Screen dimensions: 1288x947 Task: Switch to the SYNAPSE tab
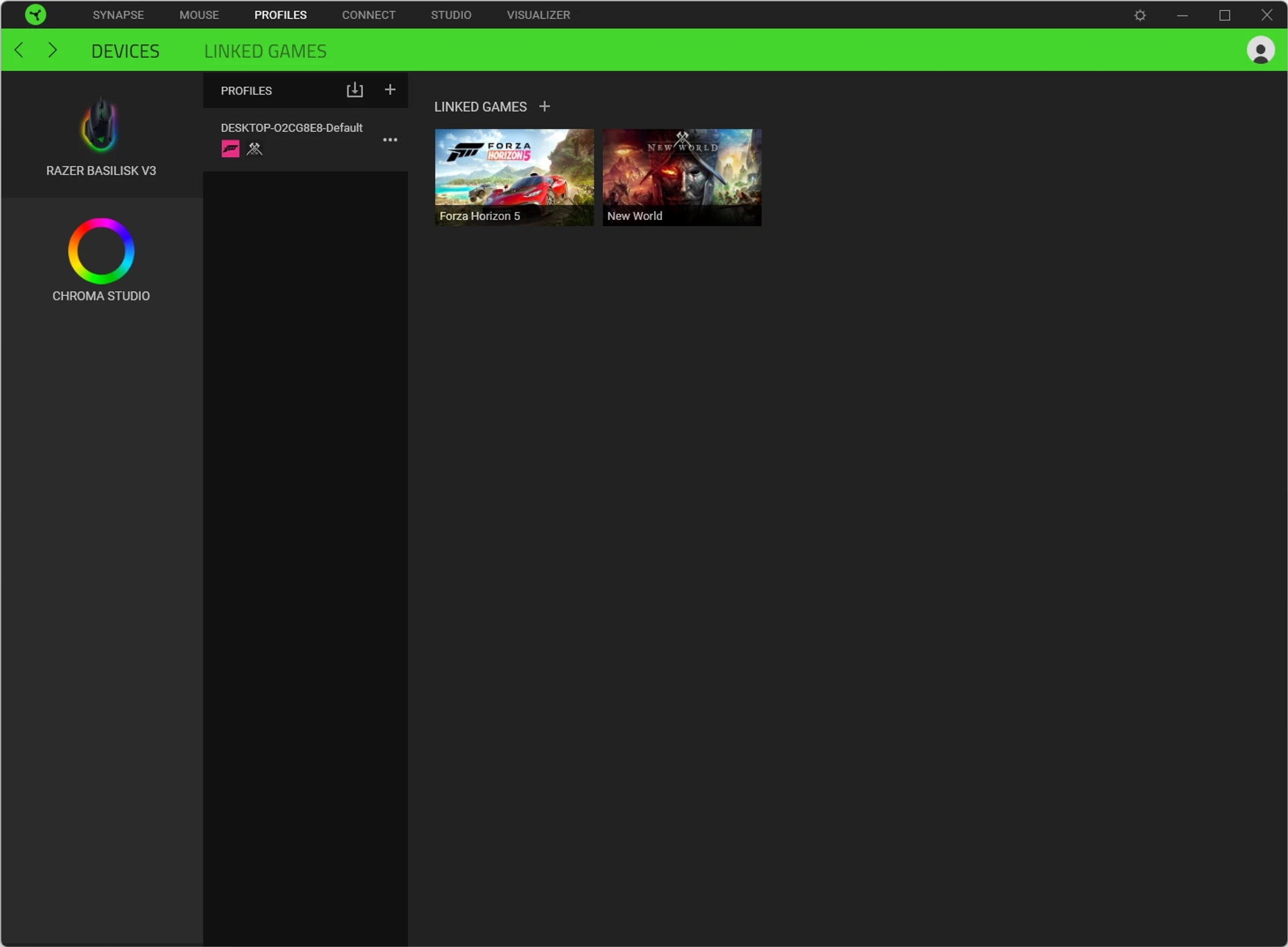click(118, 15)
